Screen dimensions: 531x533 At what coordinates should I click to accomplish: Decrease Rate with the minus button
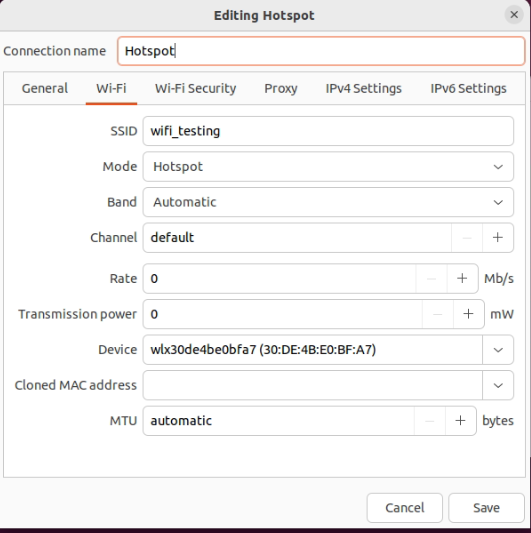431,278
